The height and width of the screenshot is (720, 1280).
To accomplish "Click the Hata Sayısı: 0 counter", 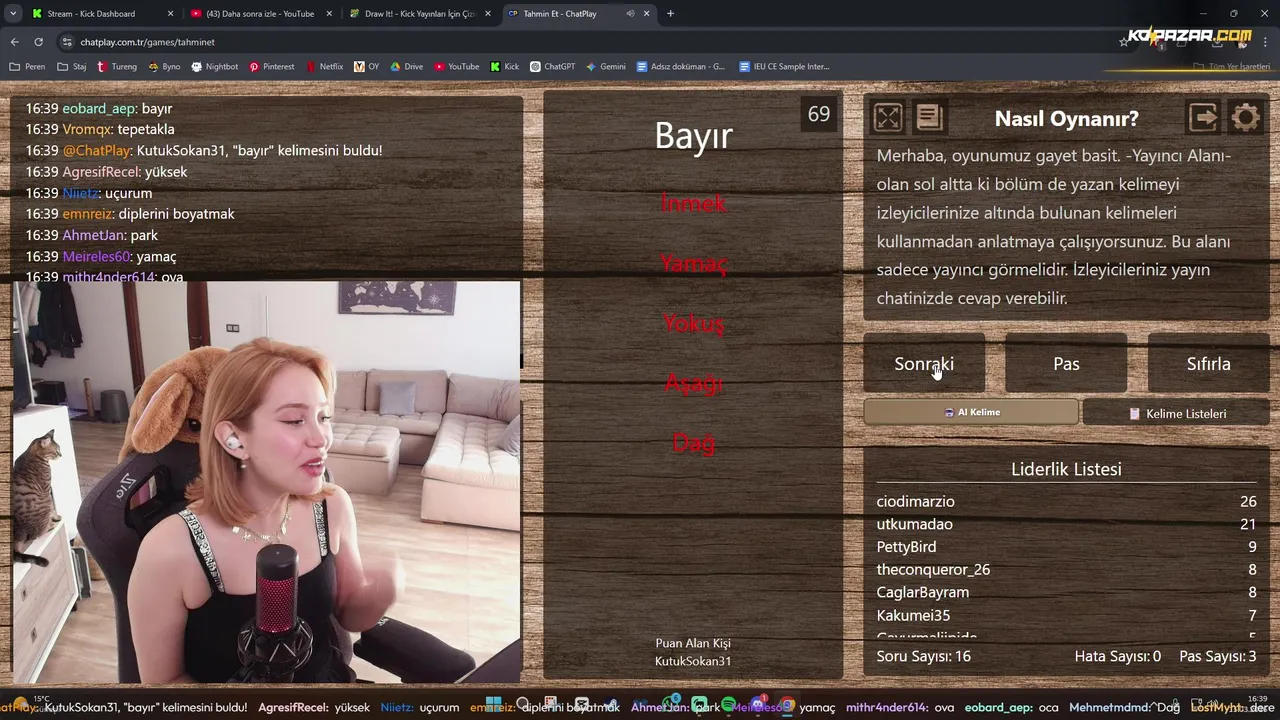I will 1117,656.
